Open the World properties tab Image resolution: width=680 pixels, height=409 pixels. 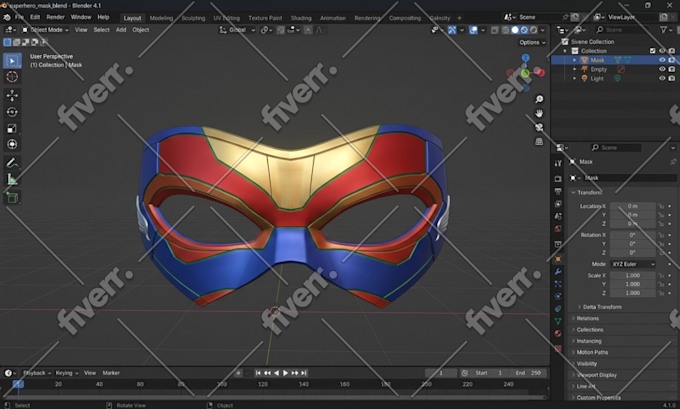coord(558,229)
